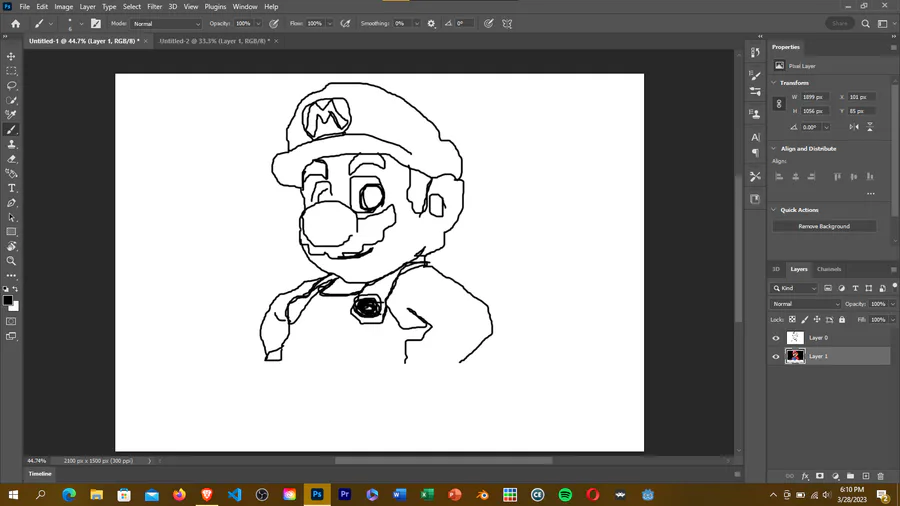900x506 pixels.
Task: Open the layer filter Kind dropdown
Action: (x=794, y=288)
